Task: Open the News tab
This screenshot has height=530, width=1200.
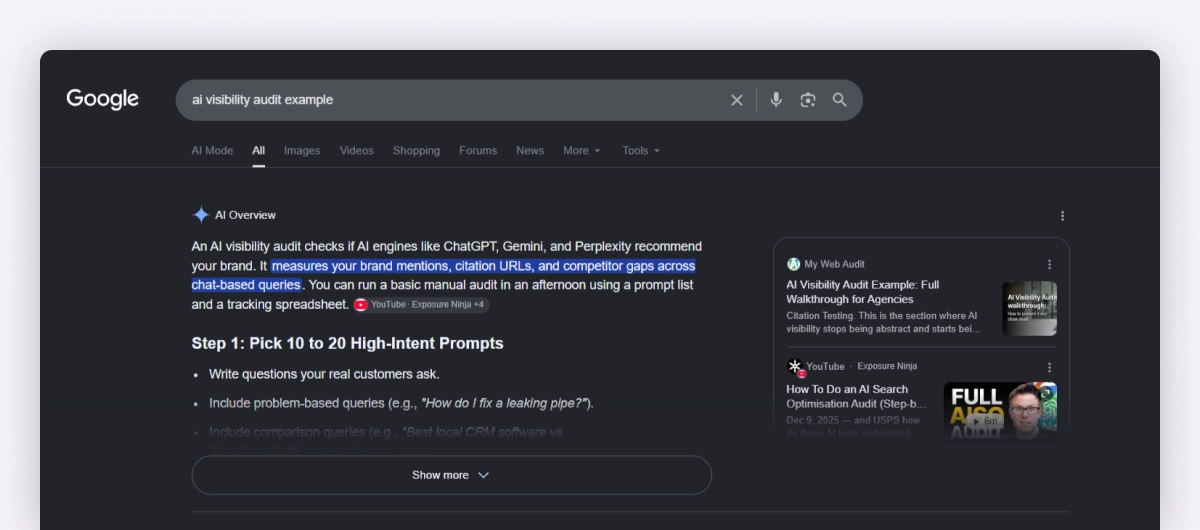Action: [x=530, y=150]
